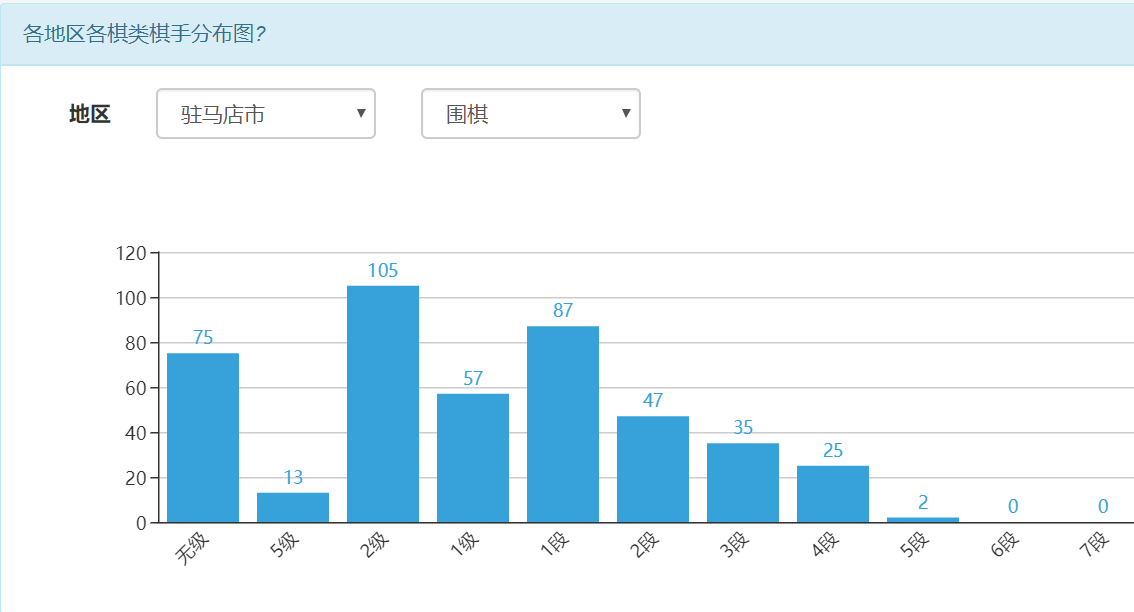Select the 2段 bar showing 47

point(653,469)
